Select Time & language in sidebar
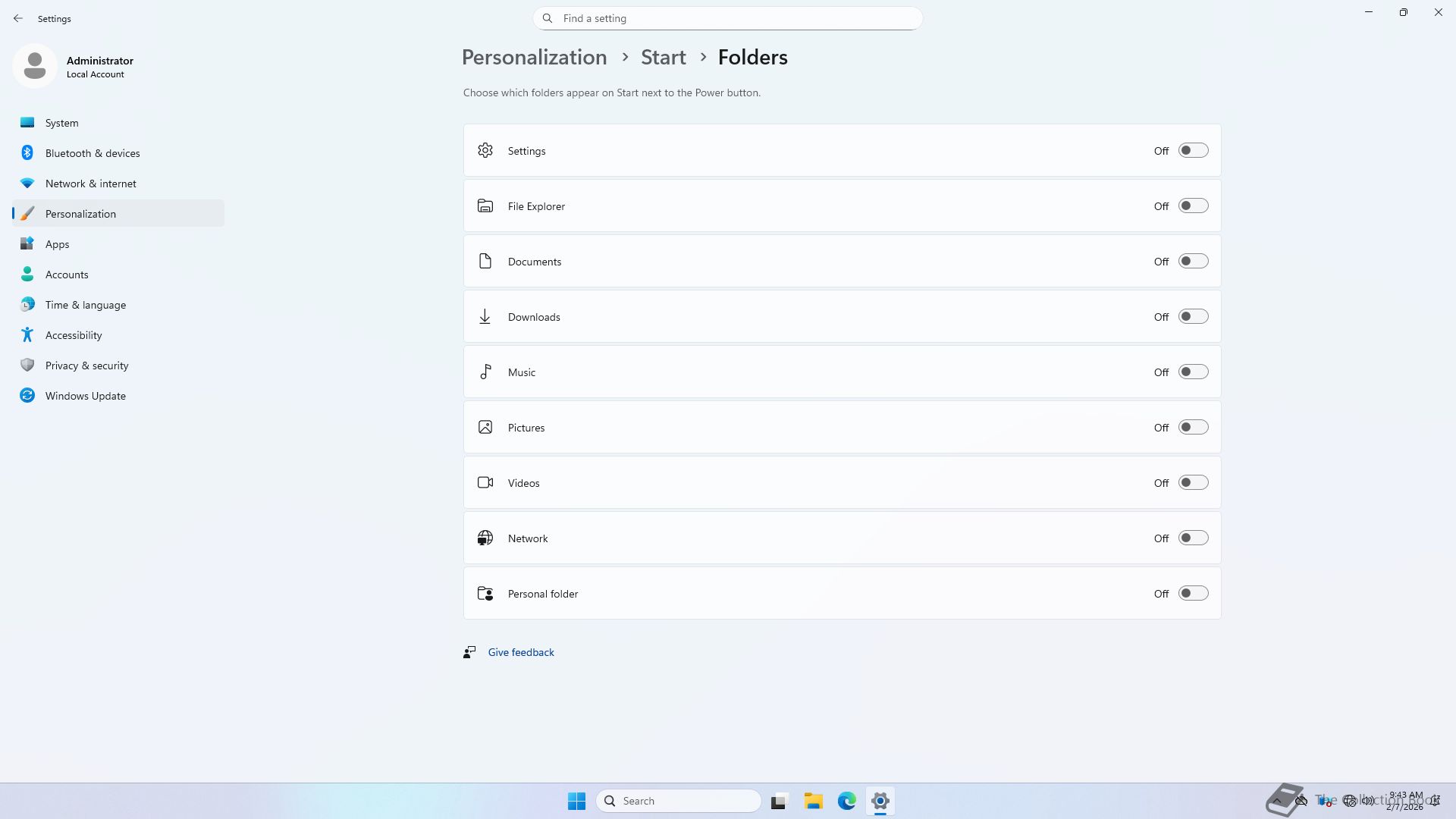The image size is (1456, 819). click(x=85, y=305)
